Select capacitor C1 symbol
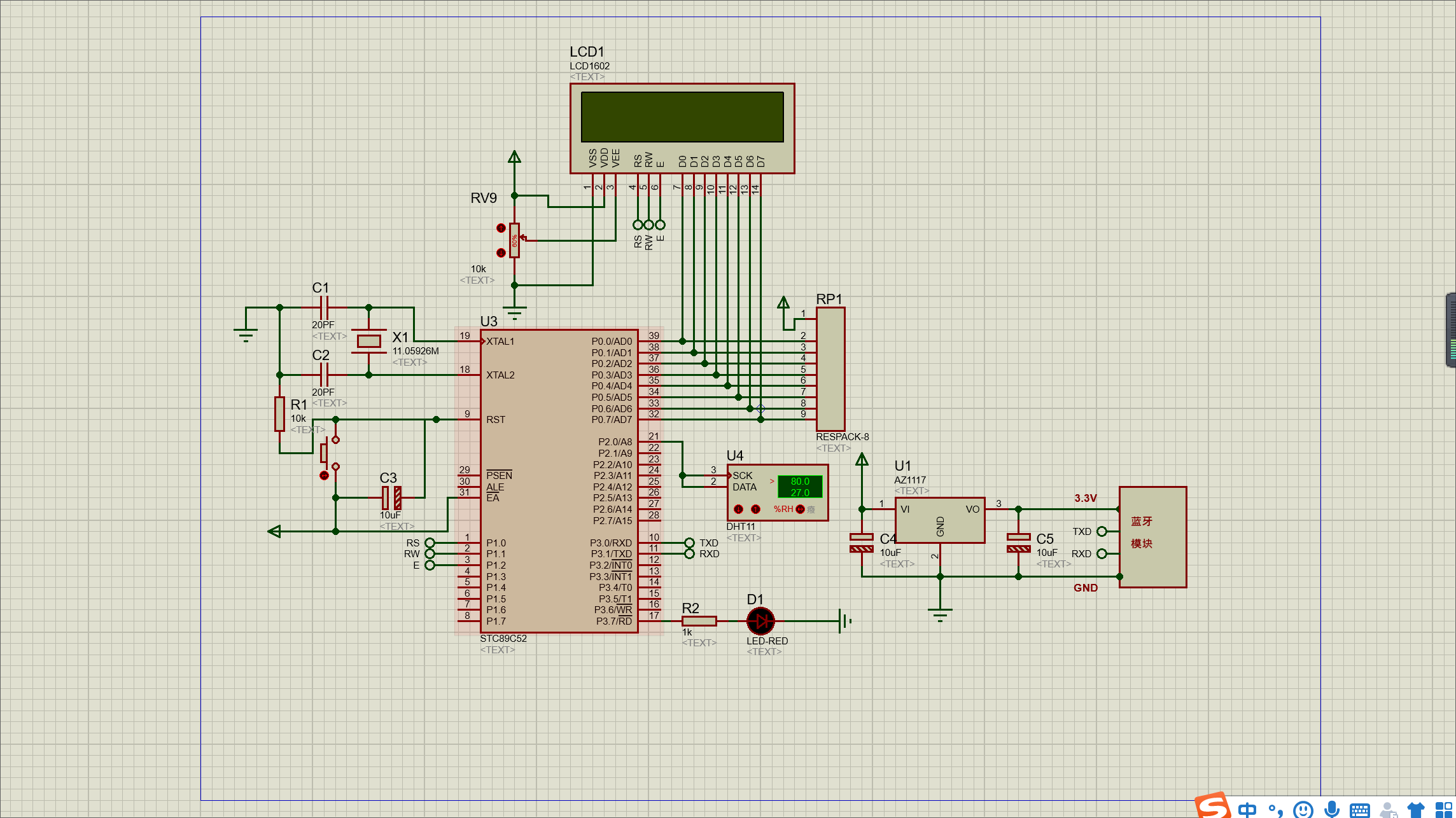 click(324, 307)
